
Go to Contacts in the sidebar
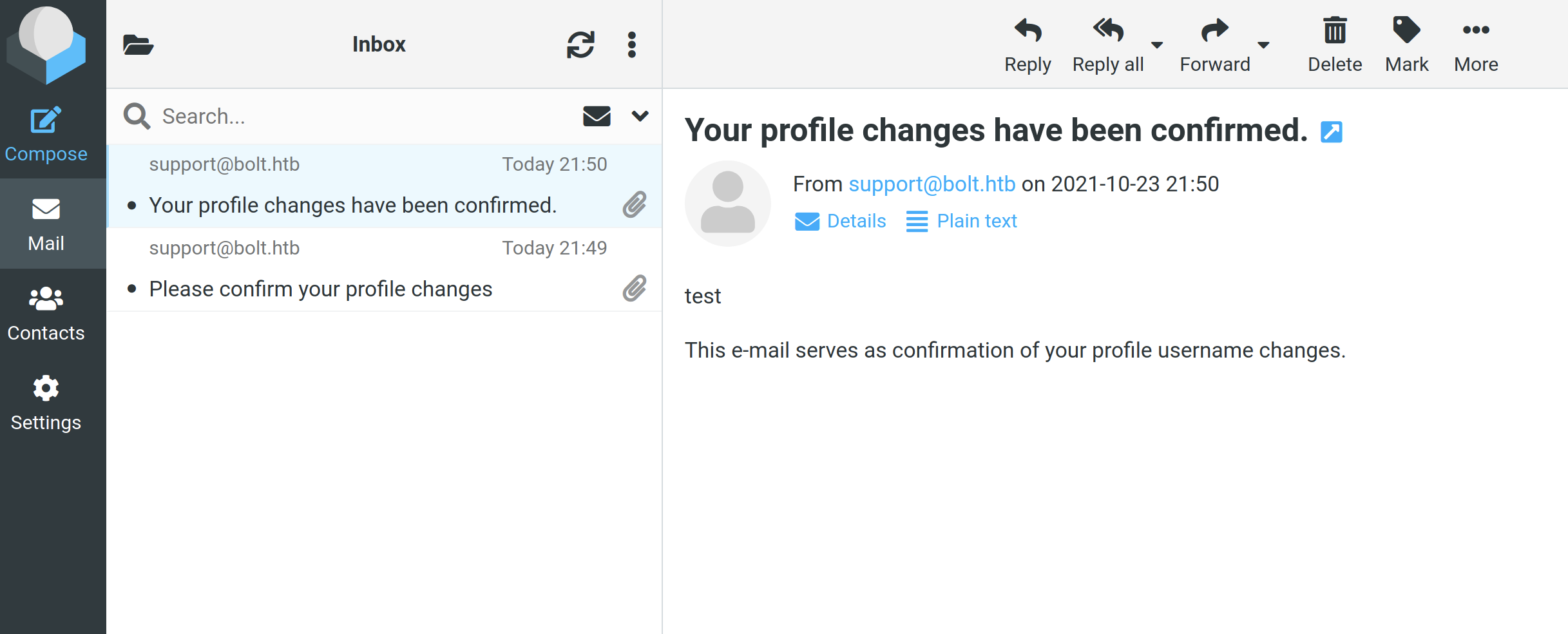click(46, 314)
